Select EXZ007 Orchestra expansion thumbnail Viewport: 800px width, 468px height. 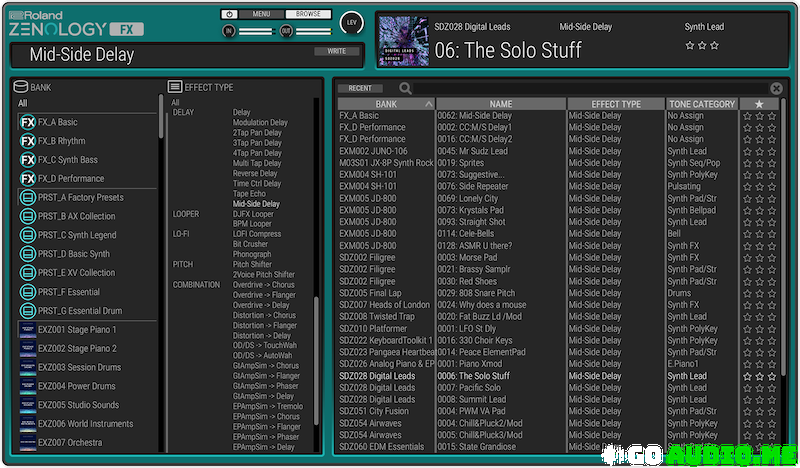[x=28, y=443]
